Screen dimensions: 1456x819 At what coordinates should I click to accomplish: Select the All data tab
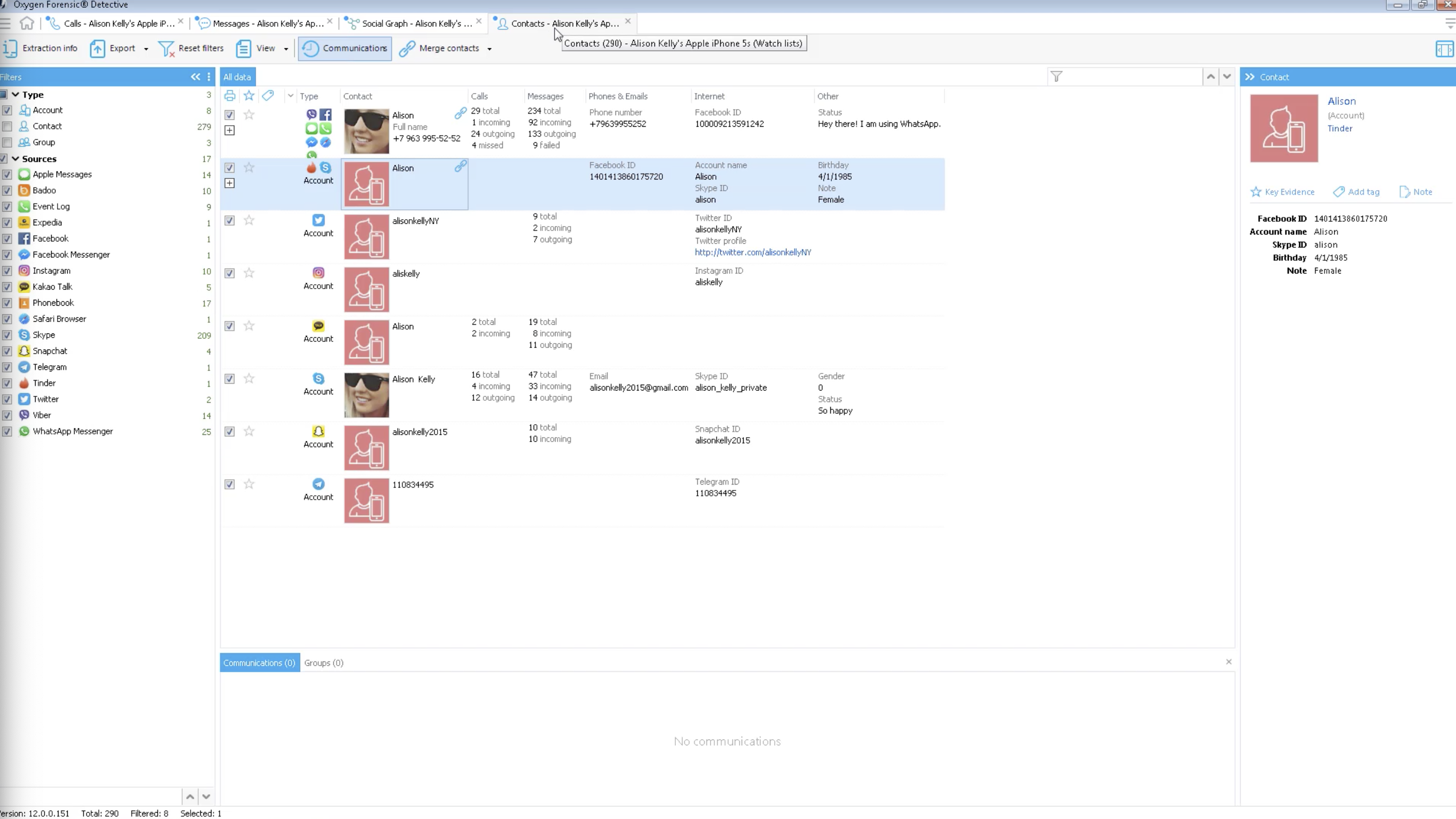pyautogui.click(x=237, y=77)
